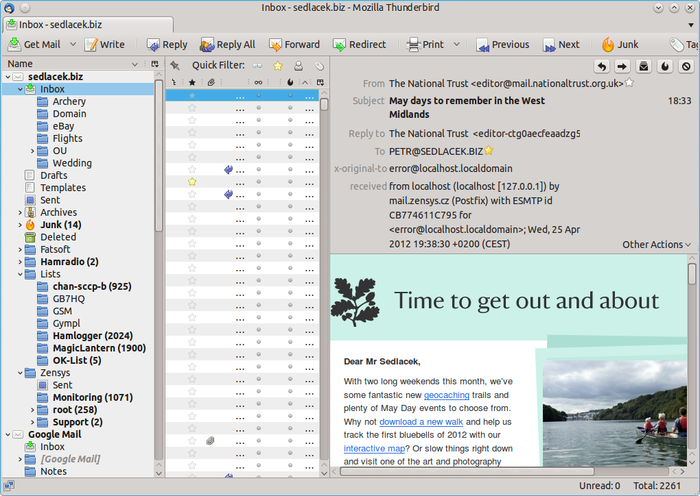Screen dimensions: 700x496
Task: Click the star next to PETR@SEDLACEK.BIZ
Action: click(x=489, y=150)
